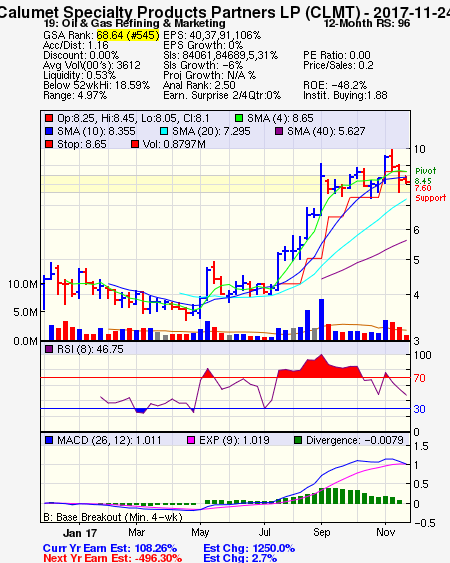Click the Divergence: -0.0079 label
The image size is (450, 563).
tap(355, 440)
